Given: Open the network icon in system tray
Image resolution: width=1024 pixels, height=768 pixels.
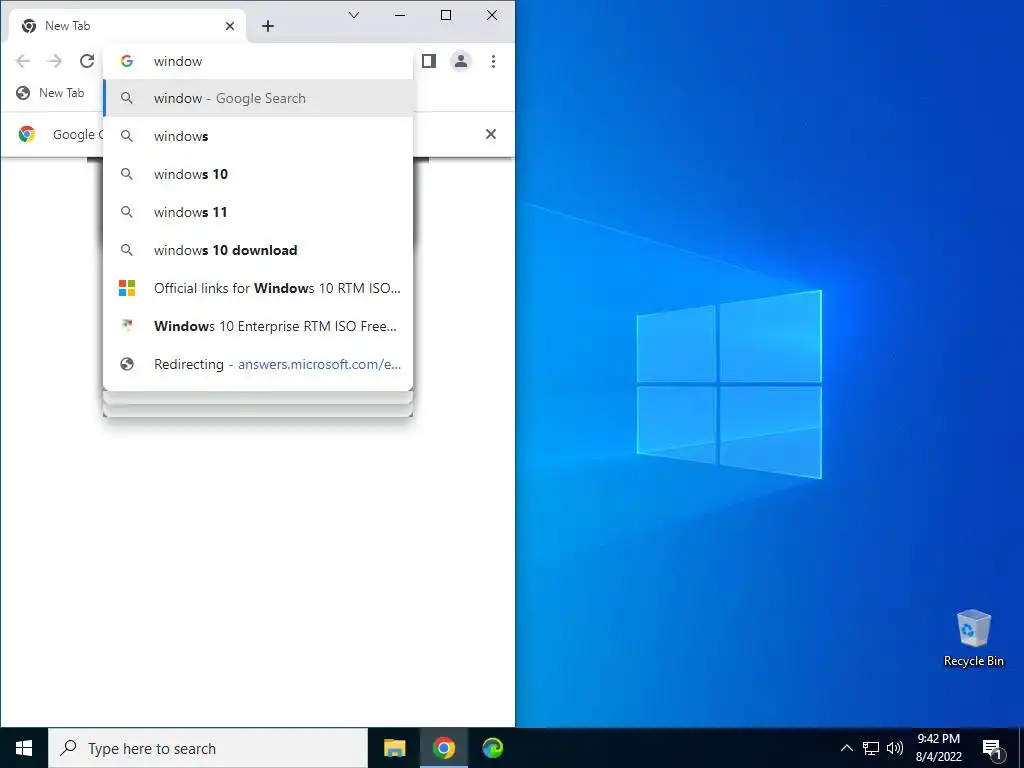Looking at the screenshot, I should click(x=871, y=748).
